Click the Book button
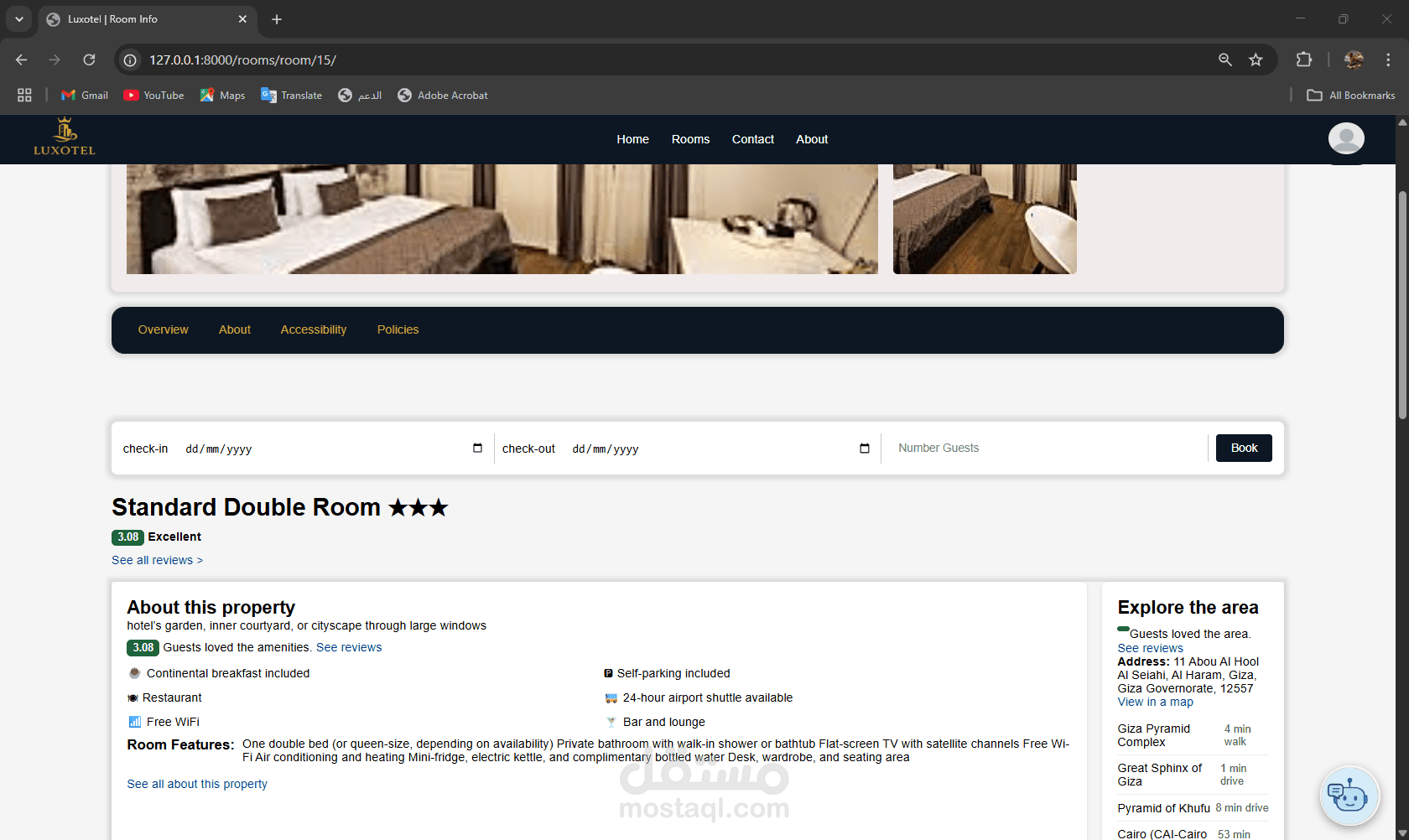 click(x=1244, y=448)
